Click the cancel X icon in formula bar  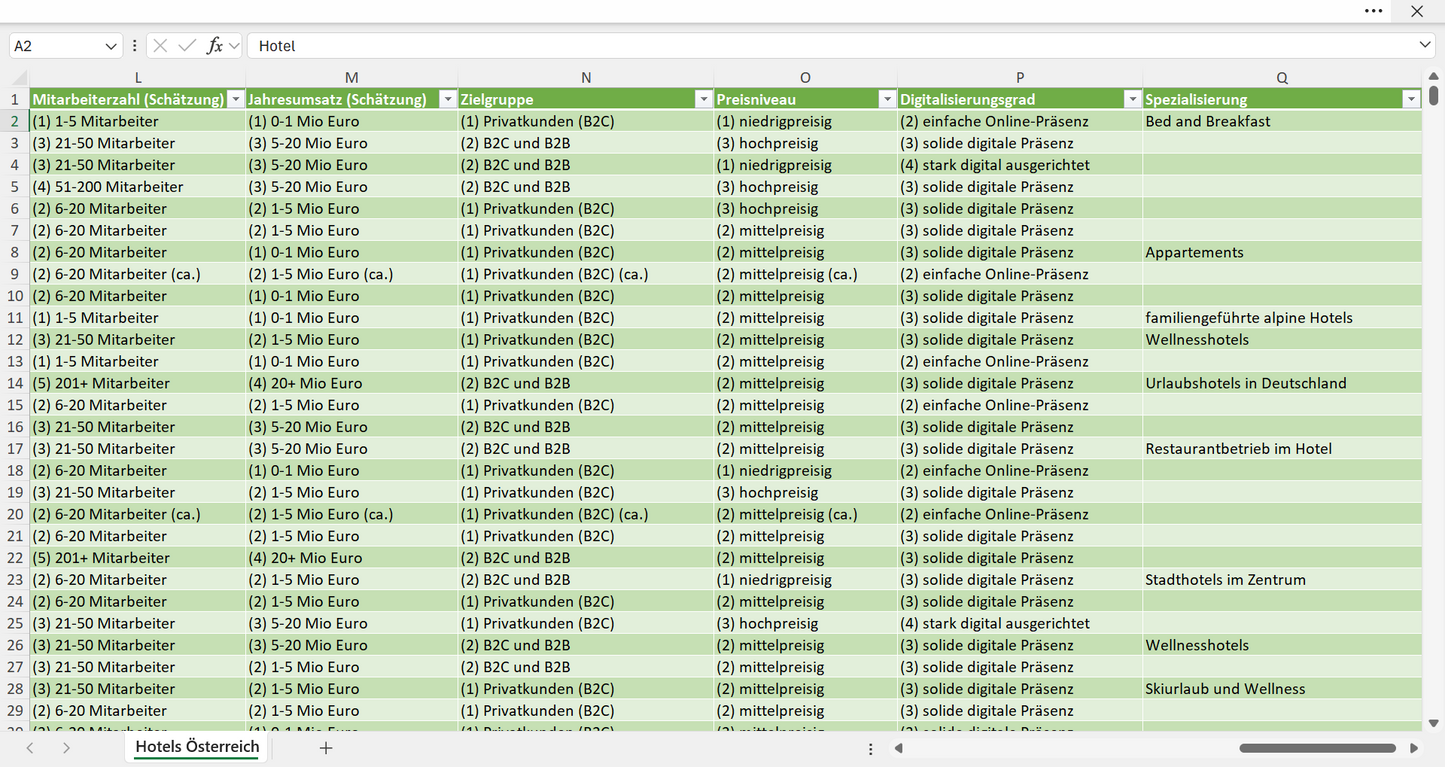pos(160,46)
